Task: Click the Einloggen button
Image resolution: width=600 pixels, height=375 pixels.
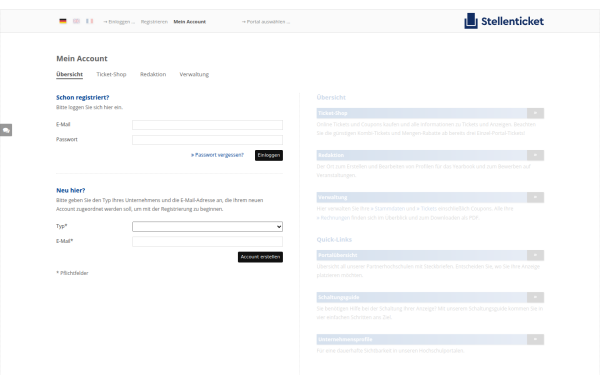Action: point(269,155)
